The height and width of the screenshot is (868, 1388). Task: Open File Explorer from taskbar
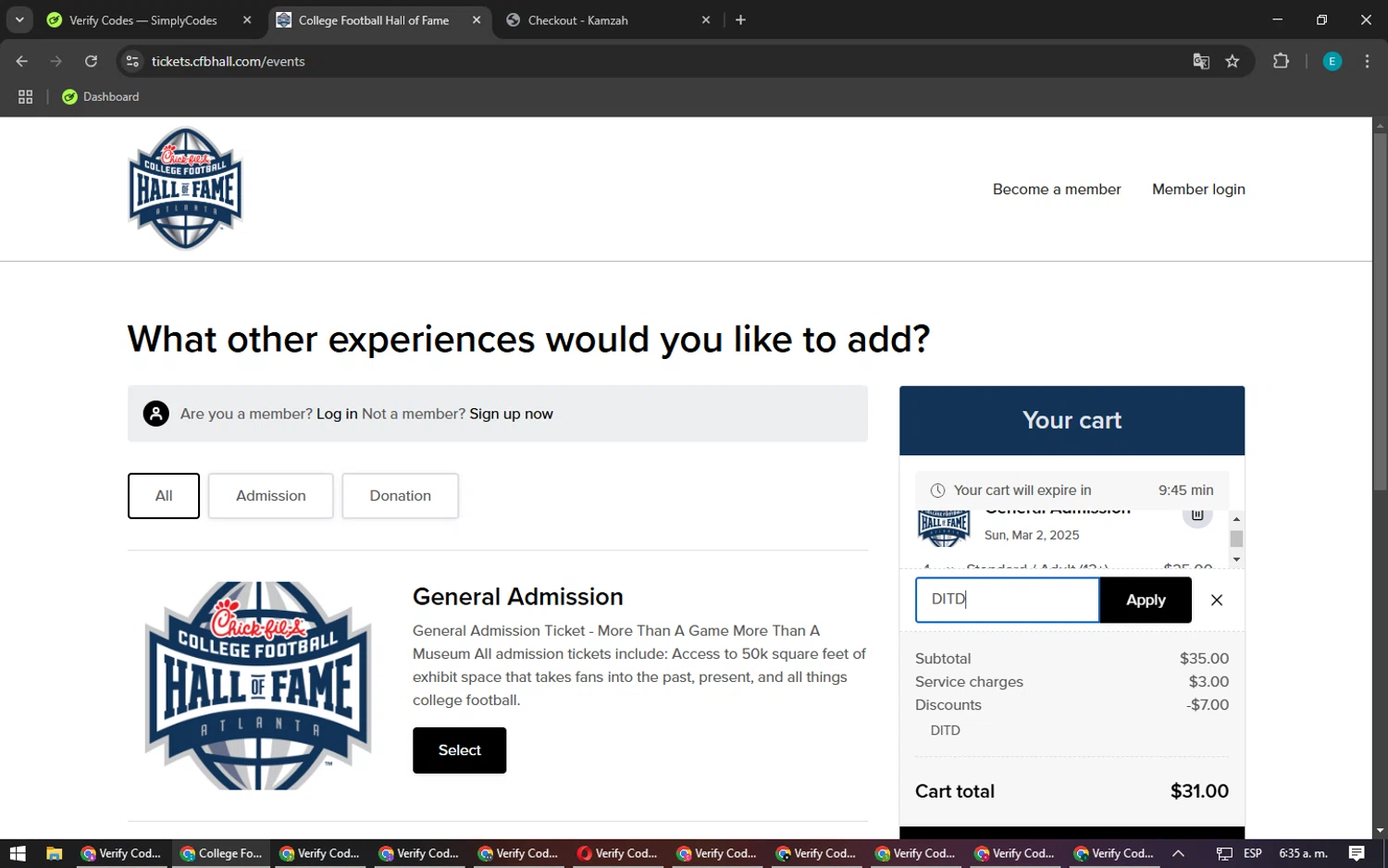54,853
